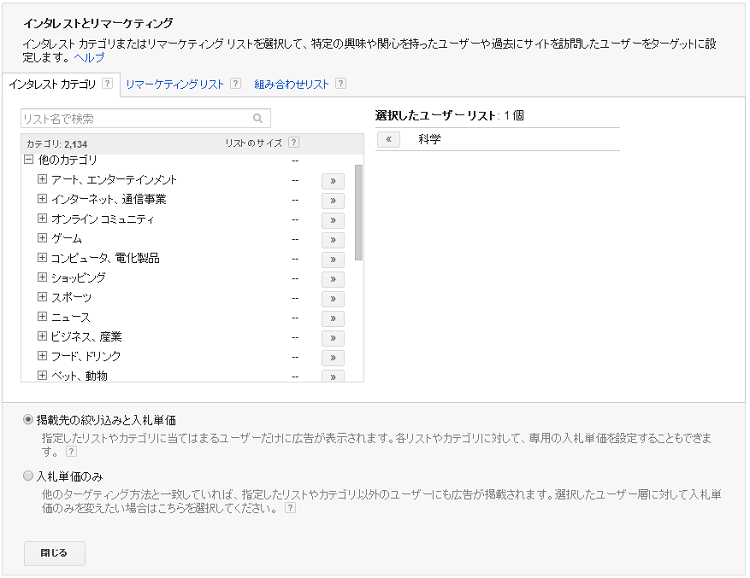Add ニュース category with its arrow button
Screen dimensions: 750x578
(333, 318)
